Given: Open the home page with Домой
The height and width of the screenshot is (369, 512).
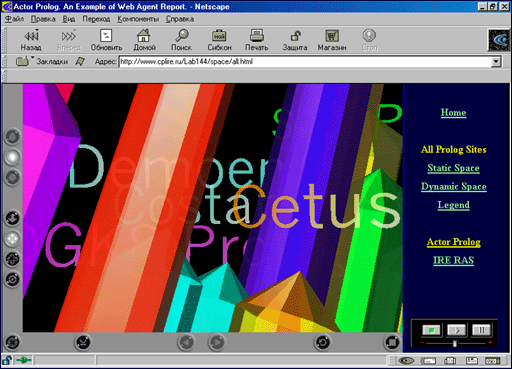Looking at the screenshot, I should click(144, 40).
